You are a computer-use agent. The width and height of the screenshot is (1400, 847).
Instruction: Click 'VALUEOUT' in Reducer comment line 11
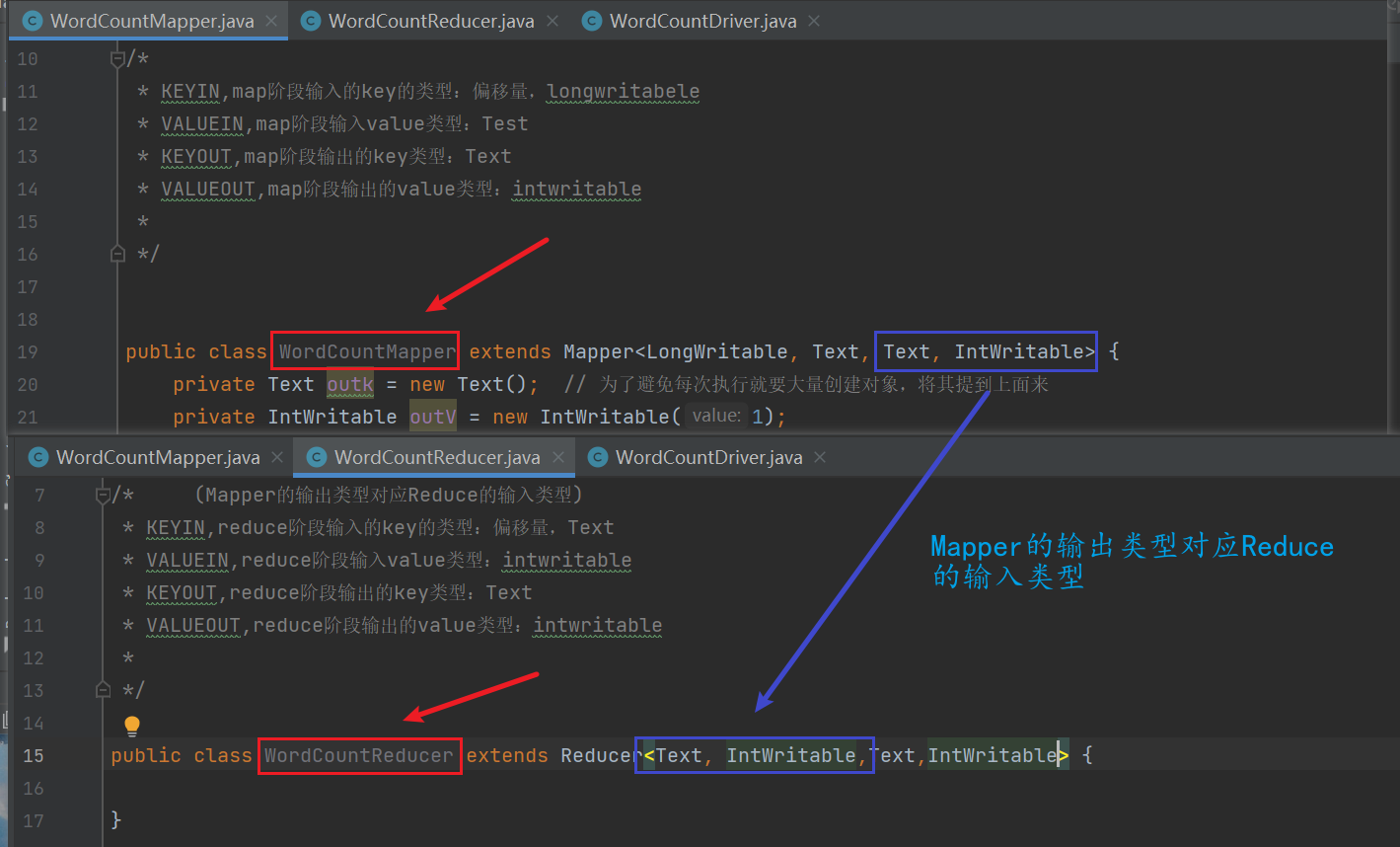193,626
